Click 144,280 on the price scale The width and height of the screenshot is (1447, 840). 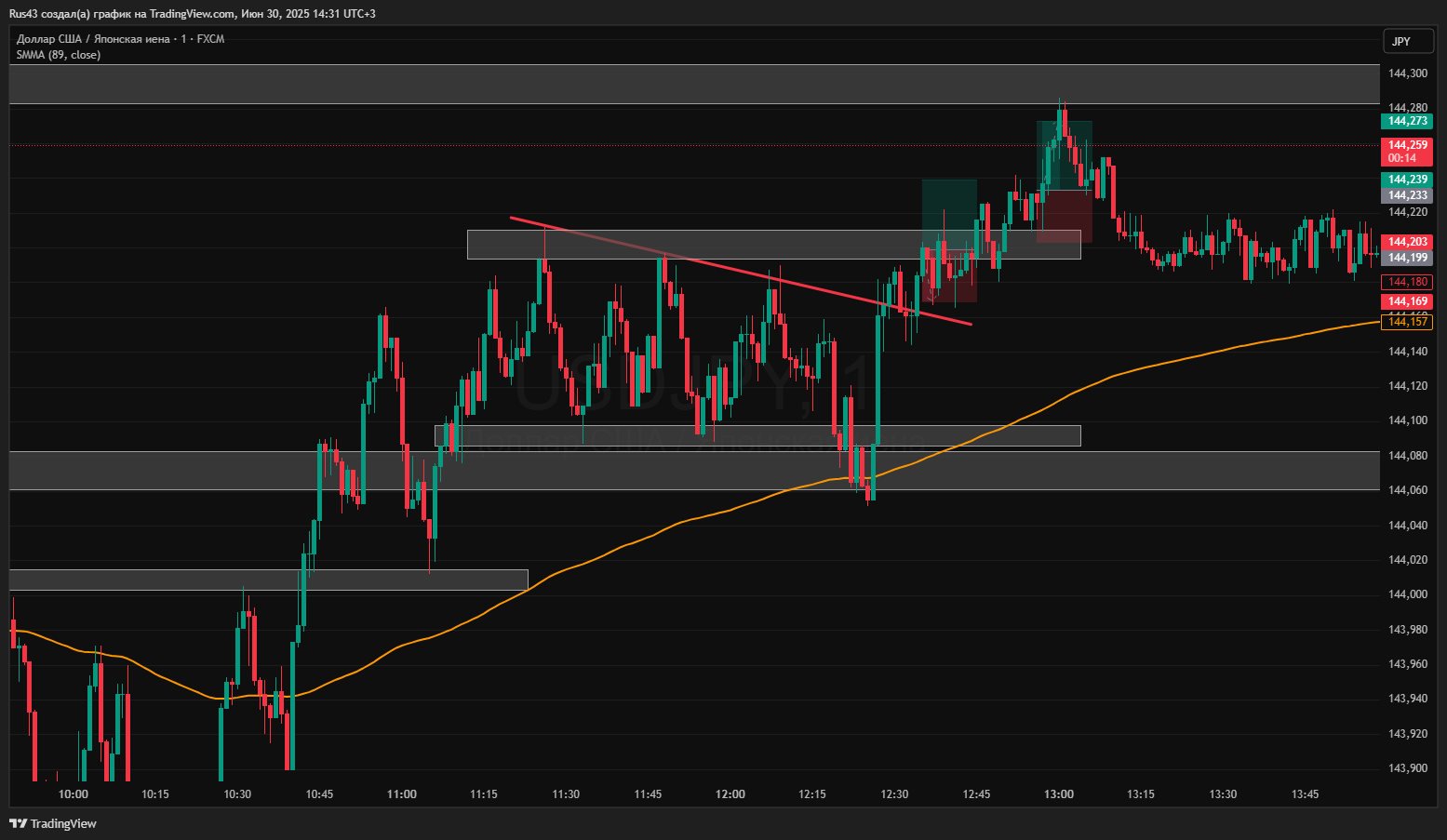1407,108
